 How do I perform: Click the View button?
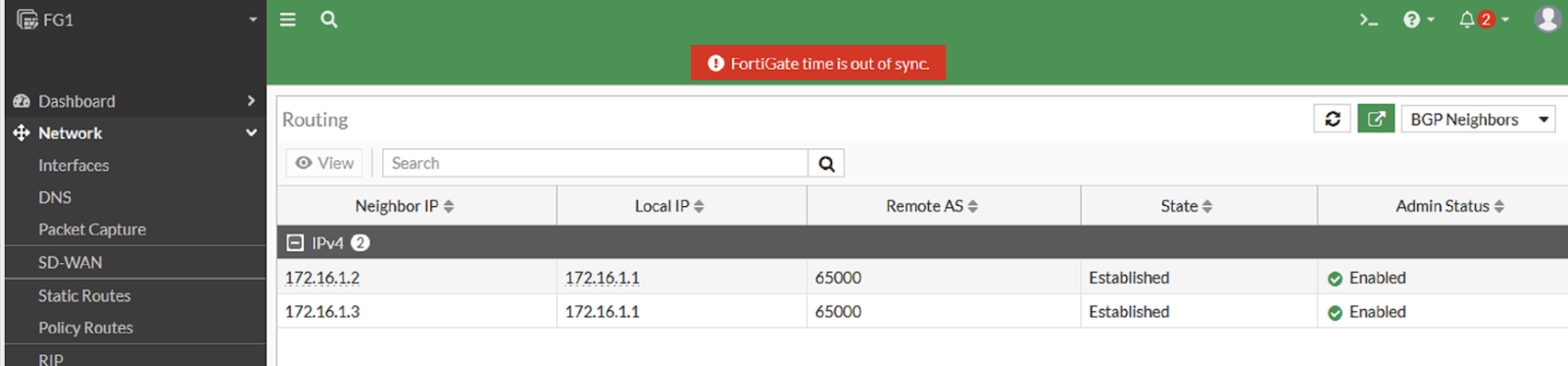tap(324, 163)
